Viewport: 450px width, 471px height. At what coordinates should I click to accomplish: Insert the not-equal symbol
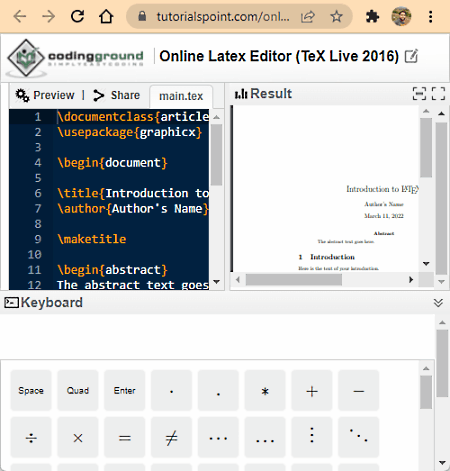[x=171, y=437]
